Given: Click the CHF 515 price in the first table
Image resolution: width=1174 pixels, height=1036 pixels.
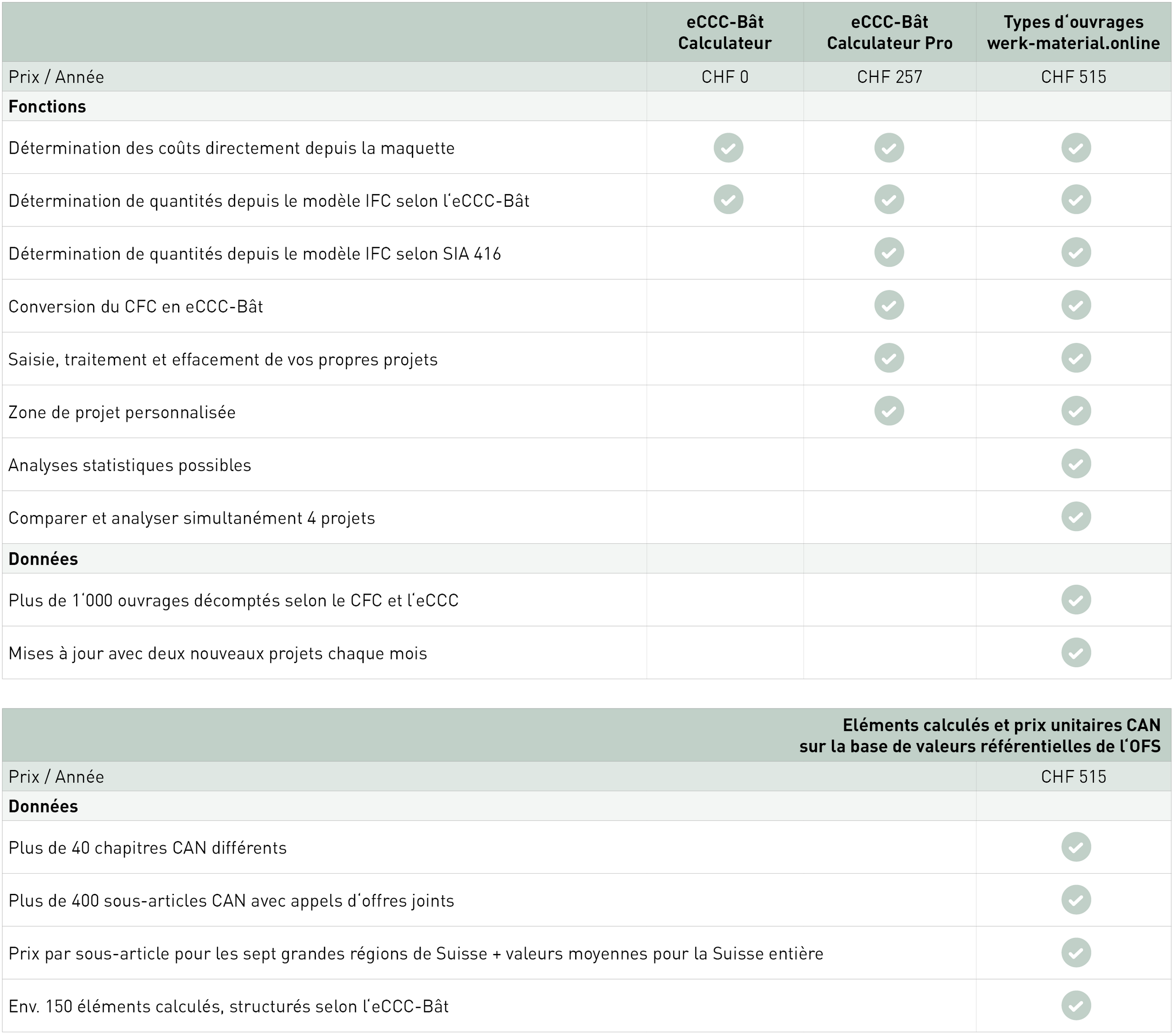Looking at the screenshot, I should pos(1074,77).
